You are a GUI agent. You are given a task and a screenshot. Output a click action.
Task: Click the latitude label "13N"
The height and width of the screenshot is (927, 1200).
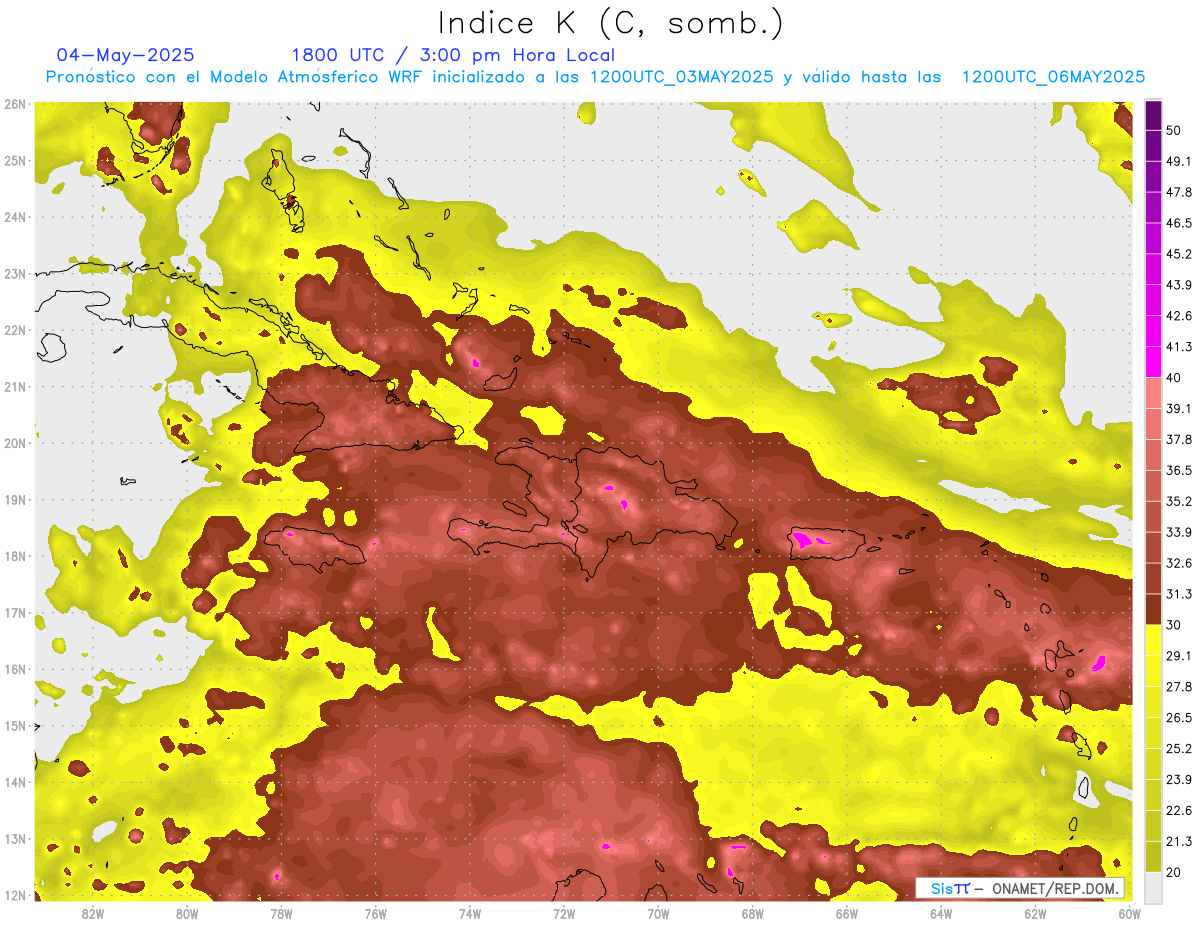click(x=15, y=839)
